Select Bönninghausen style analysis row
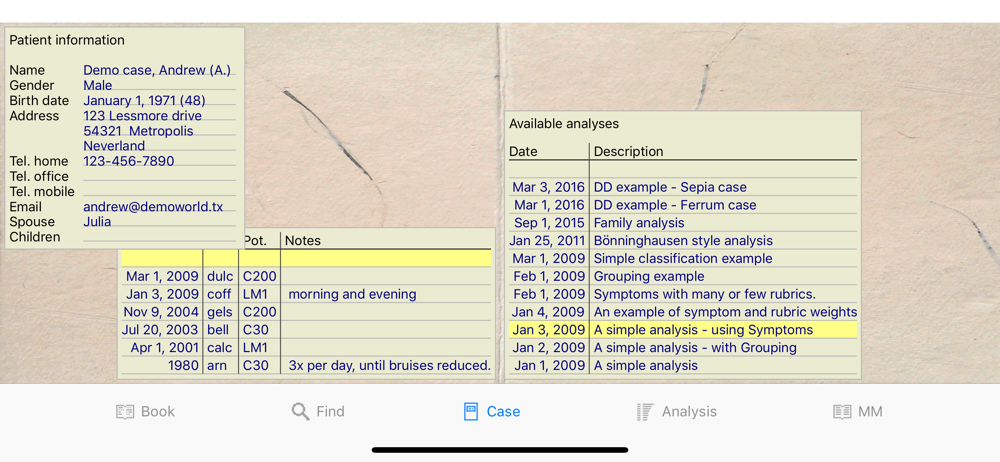Image resolution: width=1000 pixels, height=462 pixels. click(x=683, y=241)
